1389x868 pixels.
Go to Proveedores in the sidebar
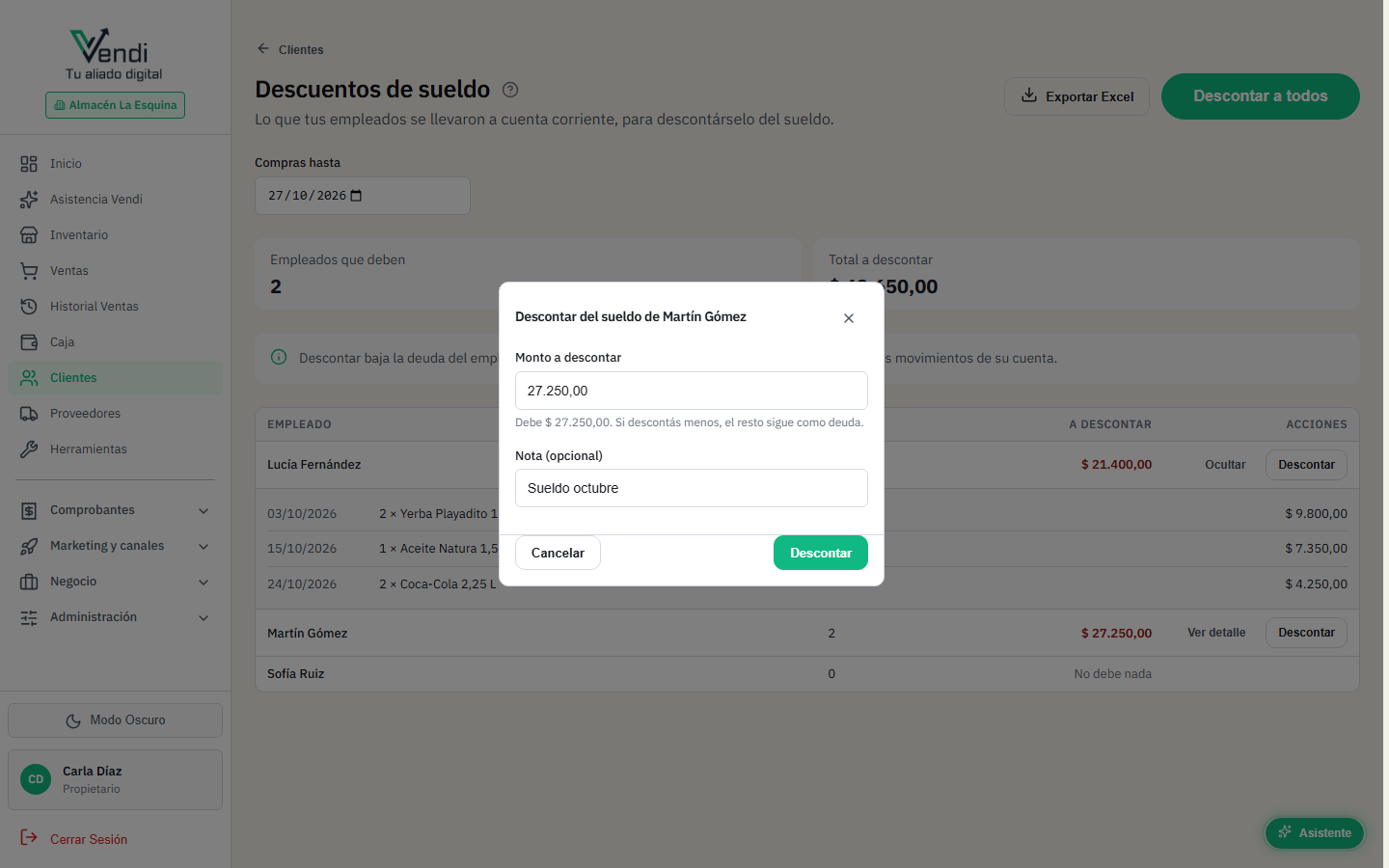(115, 414)
